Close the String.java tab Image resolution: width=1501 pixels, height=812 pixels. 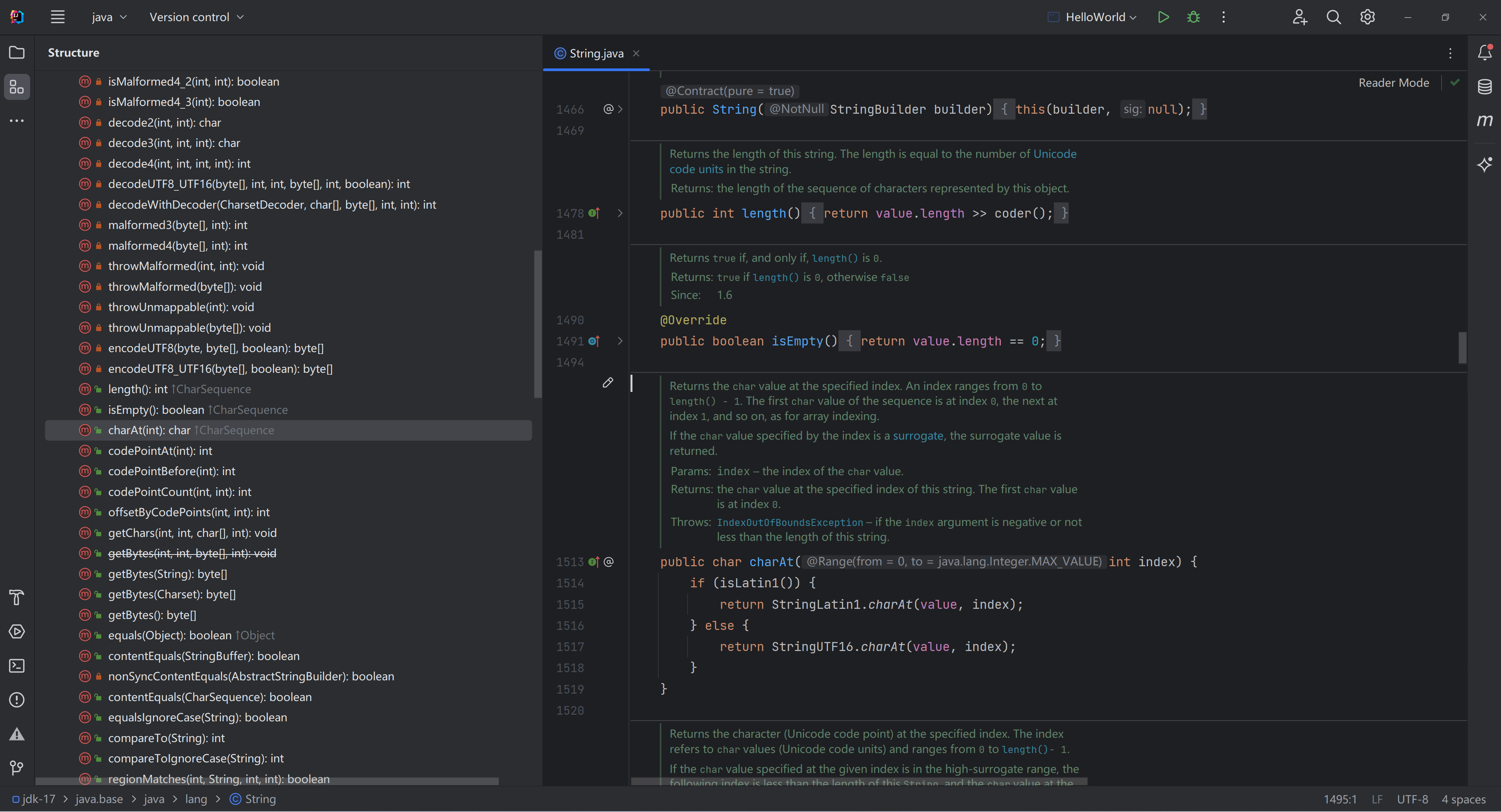636,53
